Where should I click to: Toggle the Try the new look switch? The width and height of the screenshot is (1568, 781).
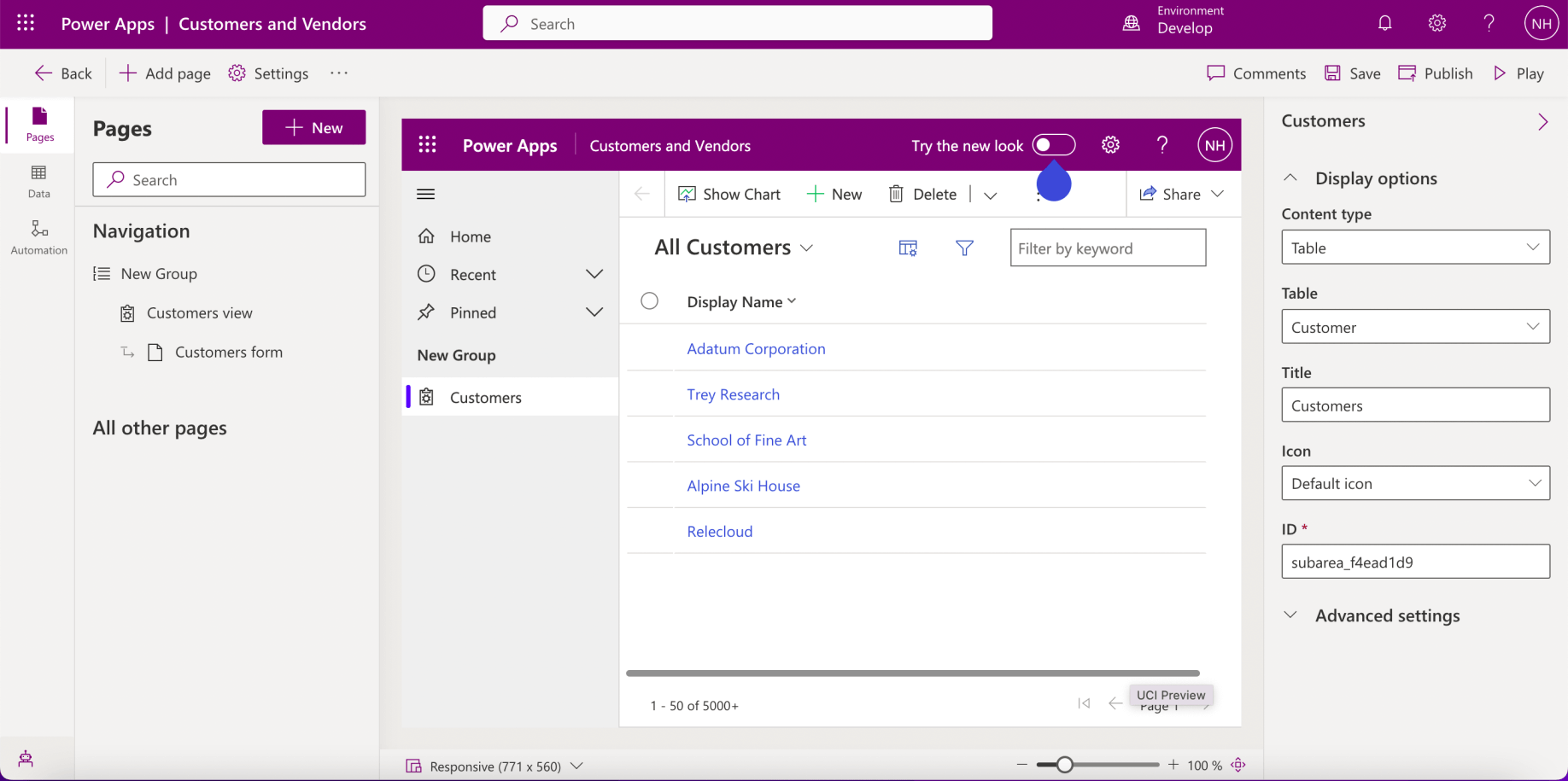click(x=1053, y=145)
